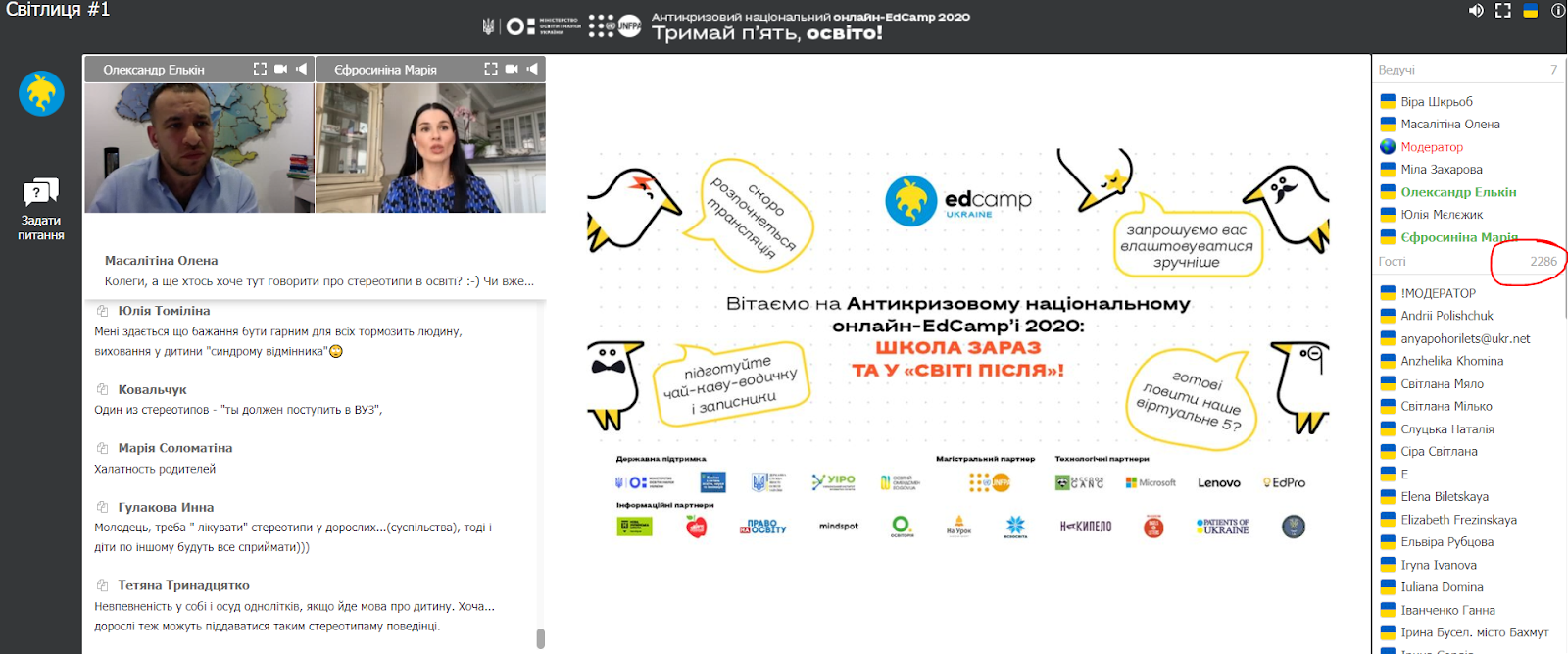Toggle camera of Єфросиніна Марія video

tap(512, 69)
